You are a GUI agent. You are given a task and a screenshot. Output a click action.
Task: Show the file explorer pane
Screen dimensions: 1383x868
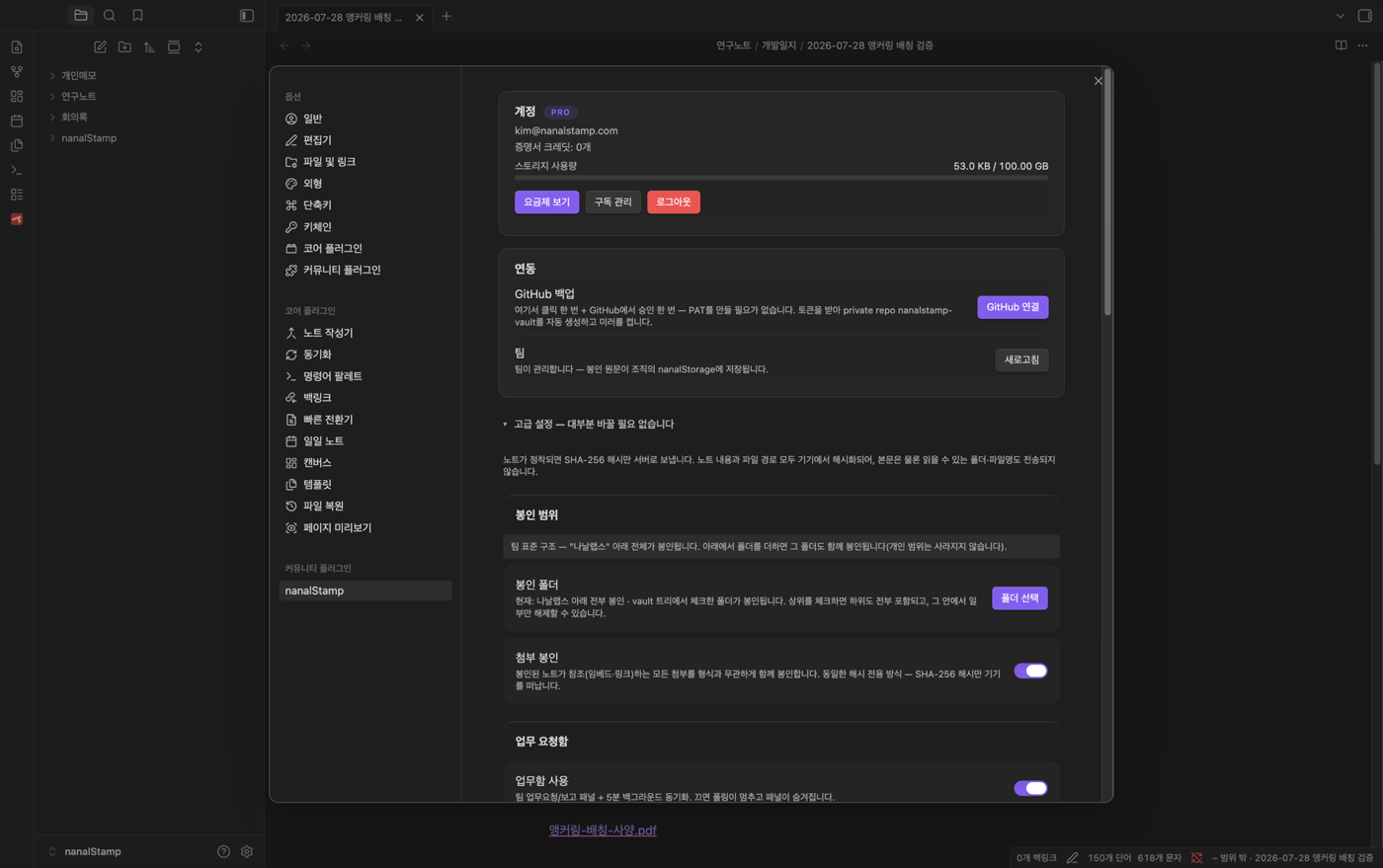coord(81,16)
